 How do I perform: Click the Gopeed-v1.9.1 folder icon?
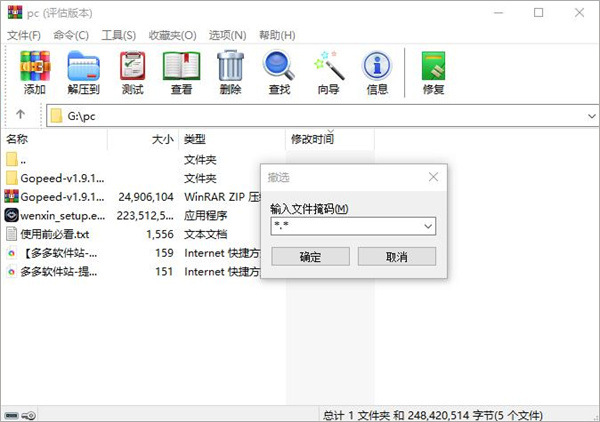coord(11,178)
